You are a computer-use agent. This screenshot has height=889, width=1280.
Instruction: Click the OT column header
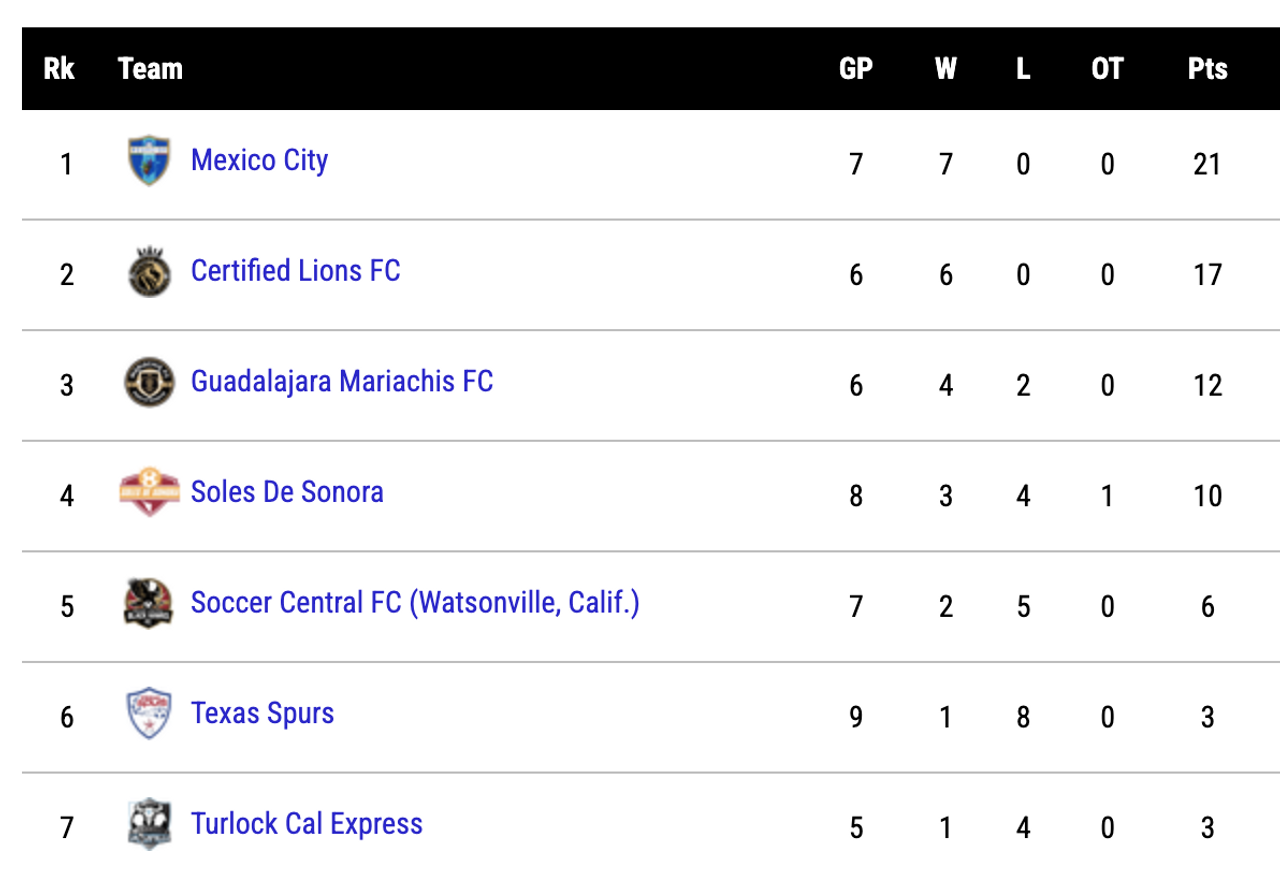coord(1107,69)
